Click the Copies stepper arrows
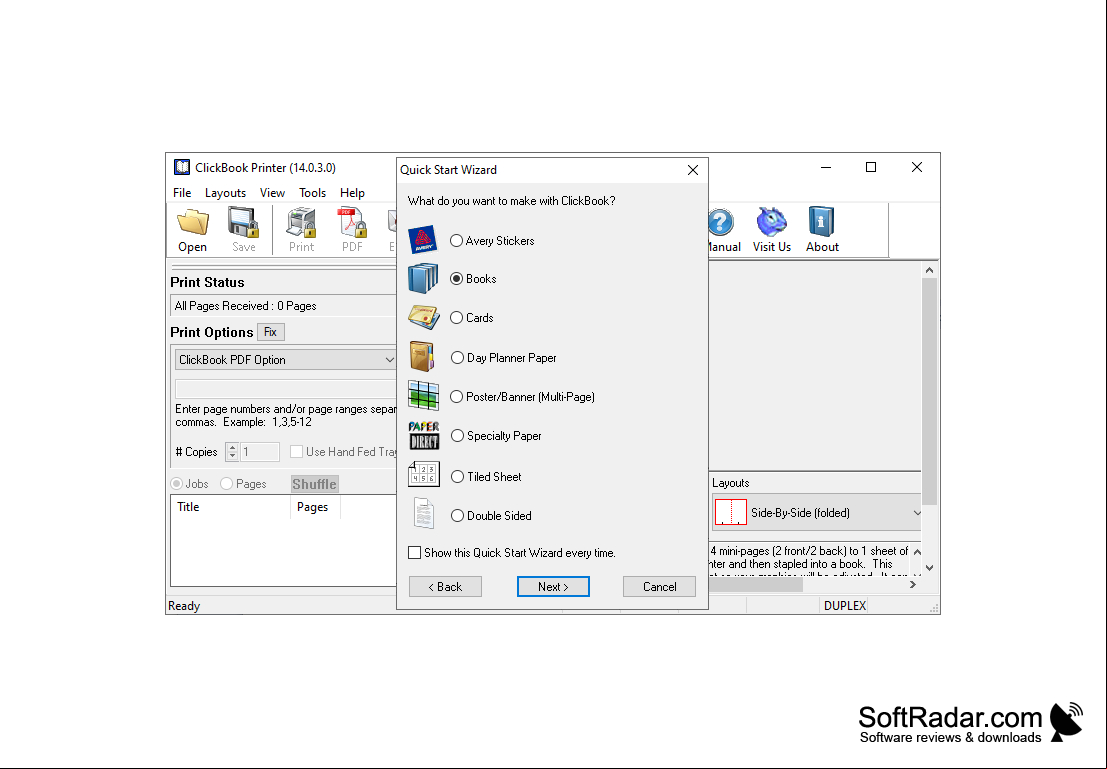Image resolution: width=1107 pixels, height=769 pixels. (232, 452)
